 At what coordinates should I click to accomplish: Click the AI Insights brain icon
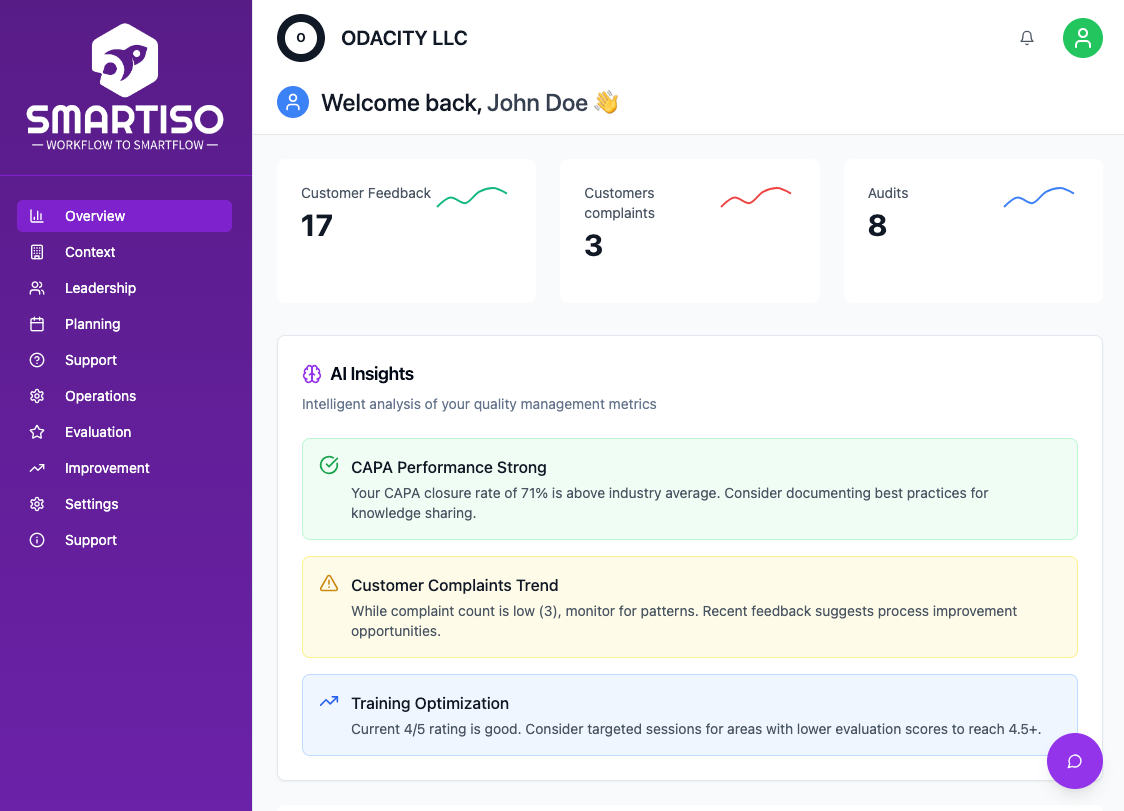tap(312, 374)
